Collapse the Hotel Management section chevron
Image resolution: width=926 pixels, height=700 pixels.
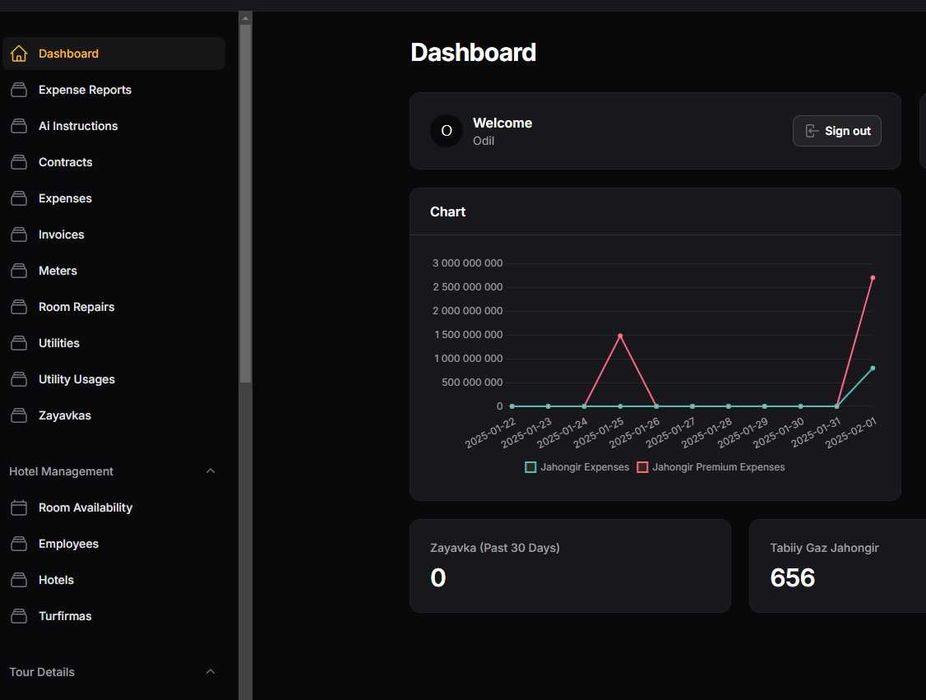210,471
